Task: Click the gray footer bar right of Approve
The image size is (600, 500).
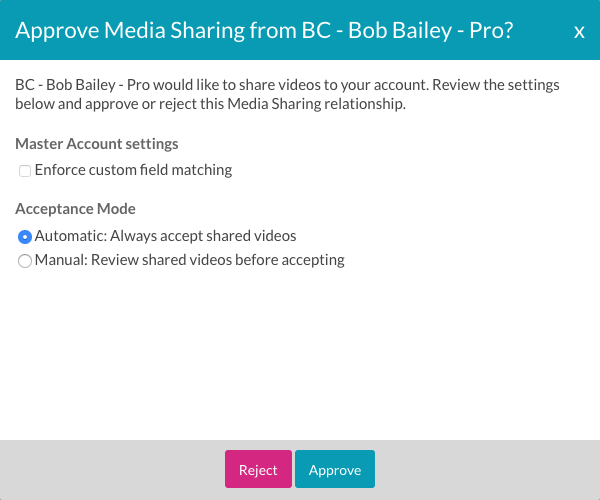Action: 487,470
